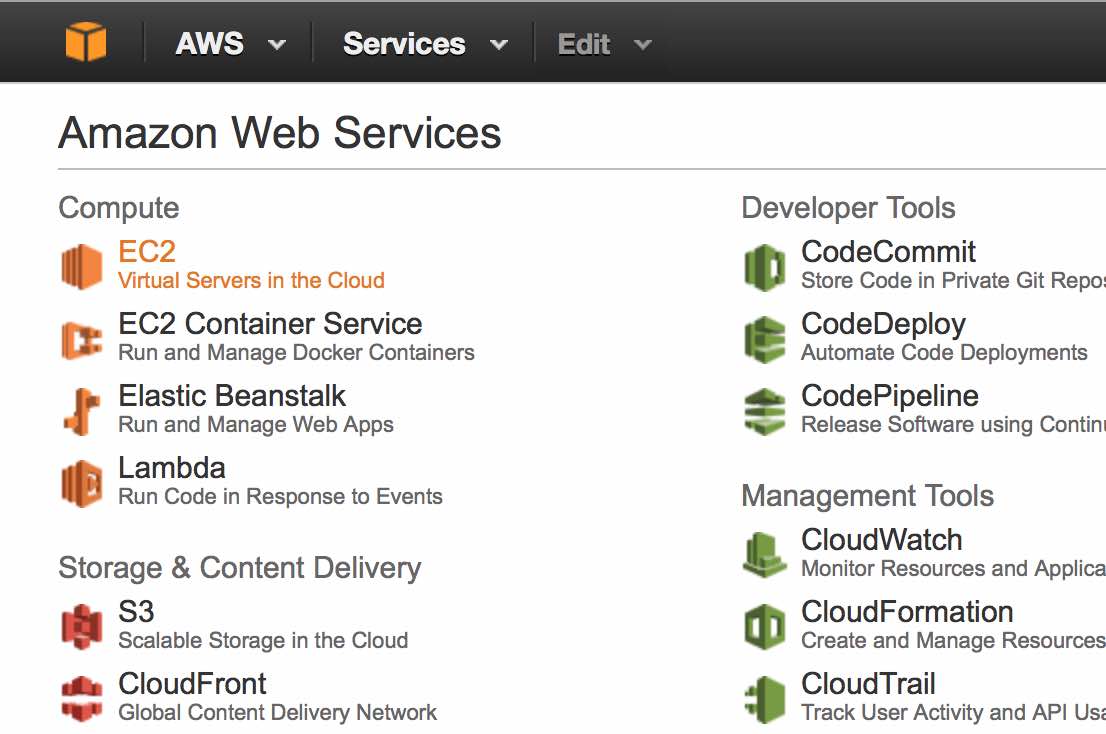This screenshot has height=734, width=1106.
Task: Click the 'Amazon Web Services' page title
Action: (x=279, y=133)
